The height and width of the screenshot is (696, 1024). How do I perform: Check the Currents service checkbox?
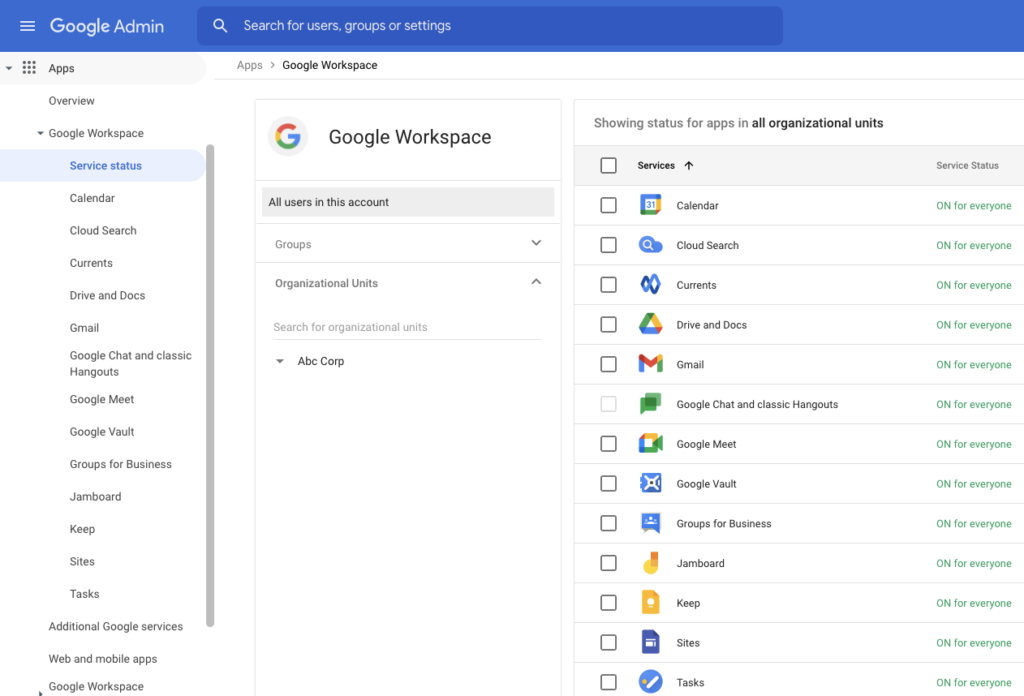[x=608, y=285]
